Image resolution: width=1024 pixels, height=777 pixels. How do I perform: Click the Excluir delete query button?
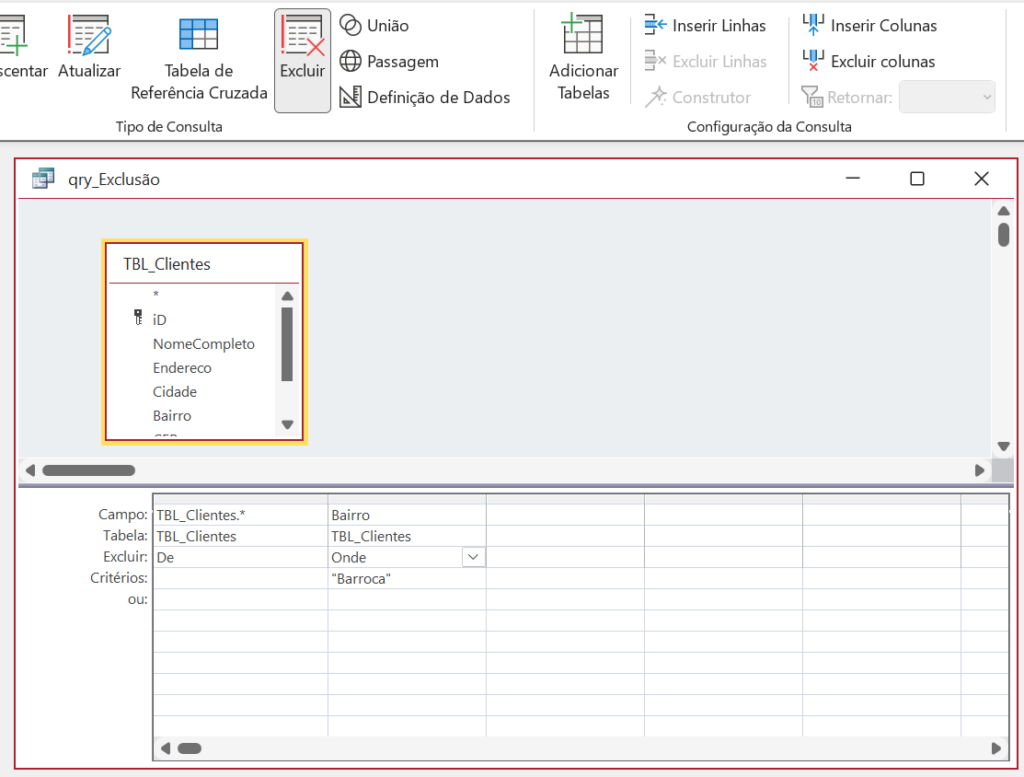pyautogui.click(x=302, y=60)
